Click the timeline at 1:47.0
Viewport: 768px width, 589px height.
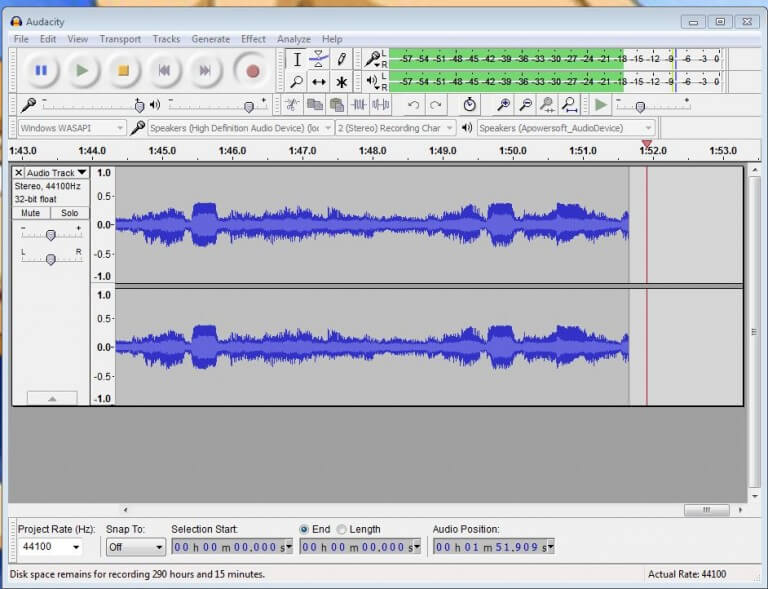pyautogui.click(x=302, y=151)
